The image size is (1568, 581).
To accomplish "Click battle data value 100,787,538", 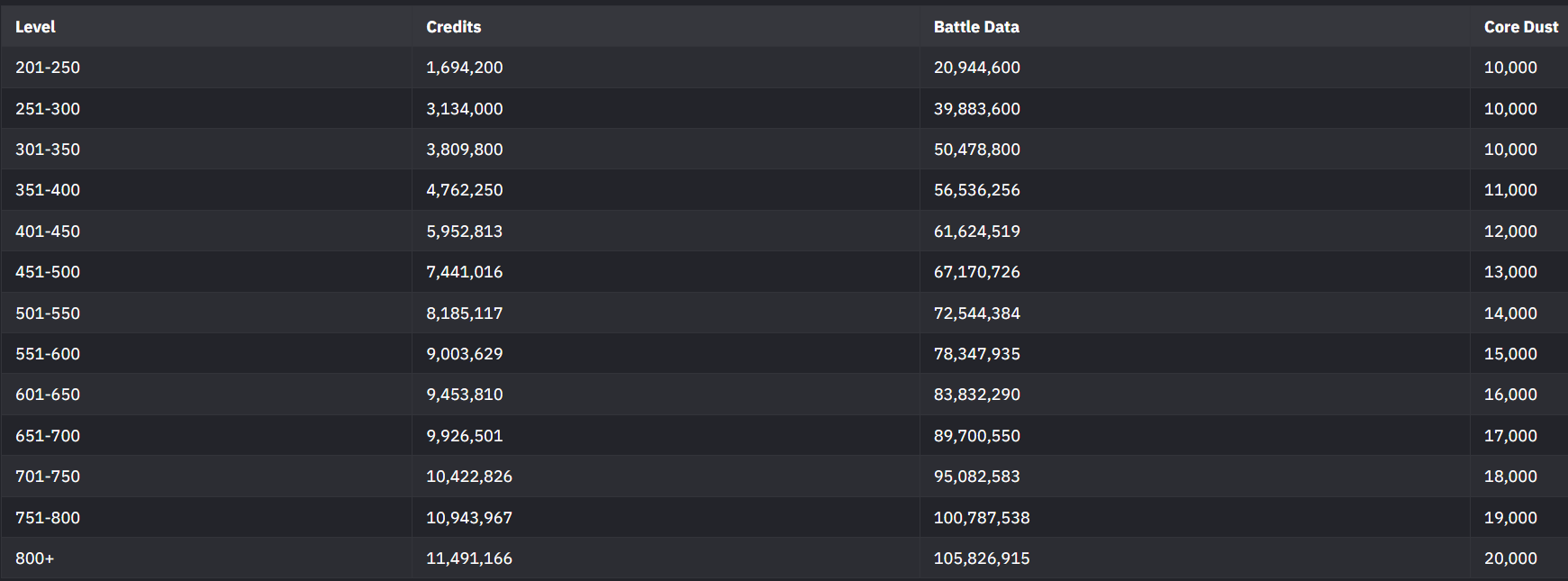I will click(x=981, y=518).
